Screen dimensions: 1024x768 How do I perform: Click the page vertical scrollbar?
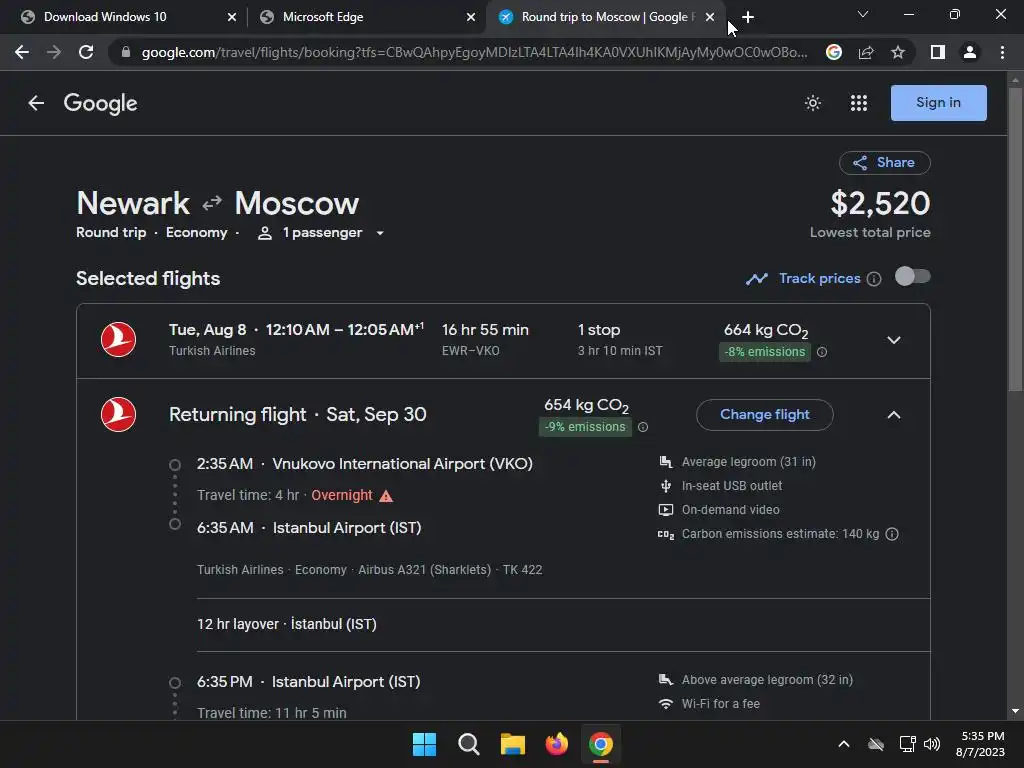[x=1015, y=240]
